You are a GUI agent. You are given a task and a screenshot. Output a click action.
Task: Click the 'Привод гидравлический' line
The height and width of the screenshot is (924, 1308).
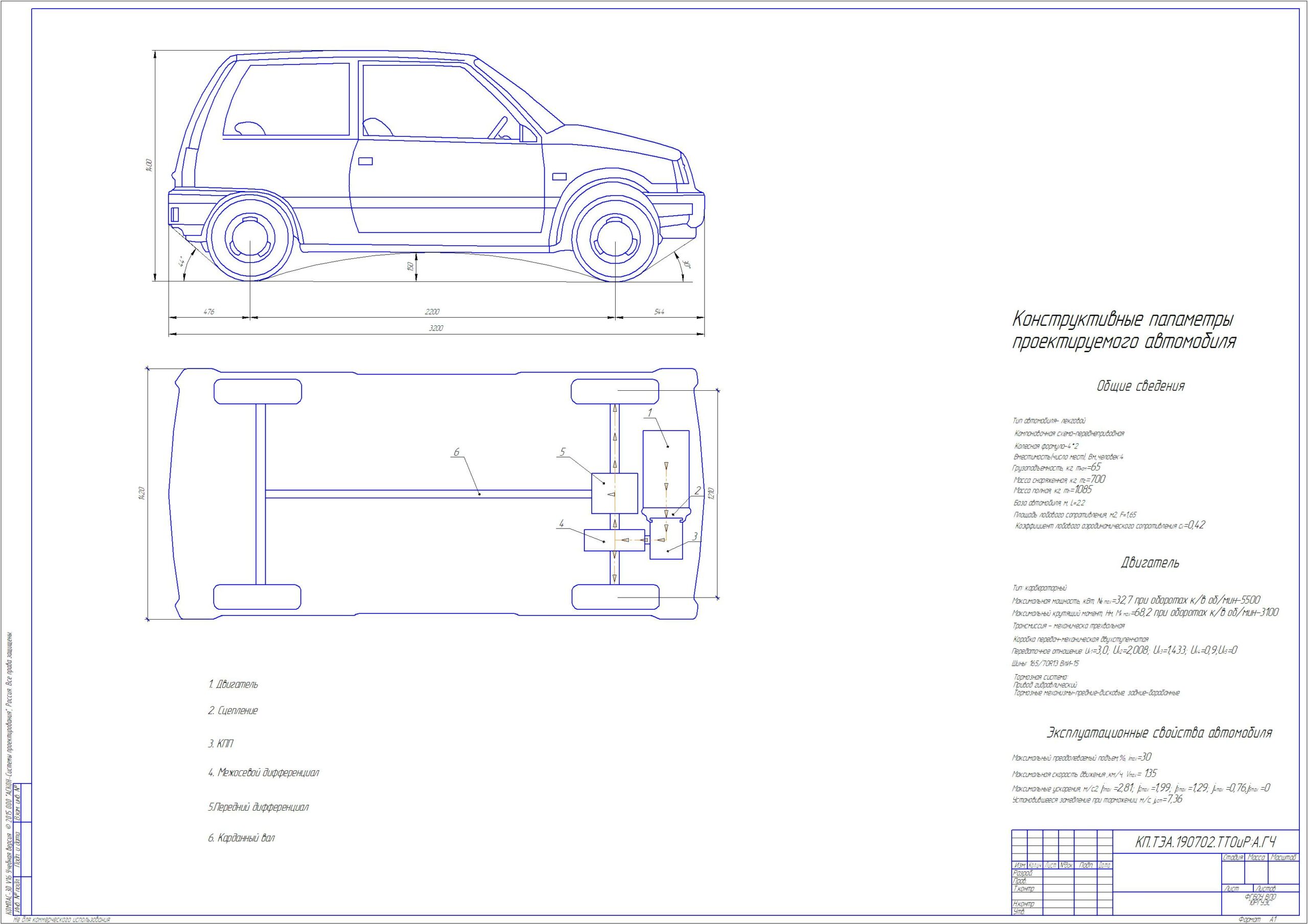coord(1045,685)
